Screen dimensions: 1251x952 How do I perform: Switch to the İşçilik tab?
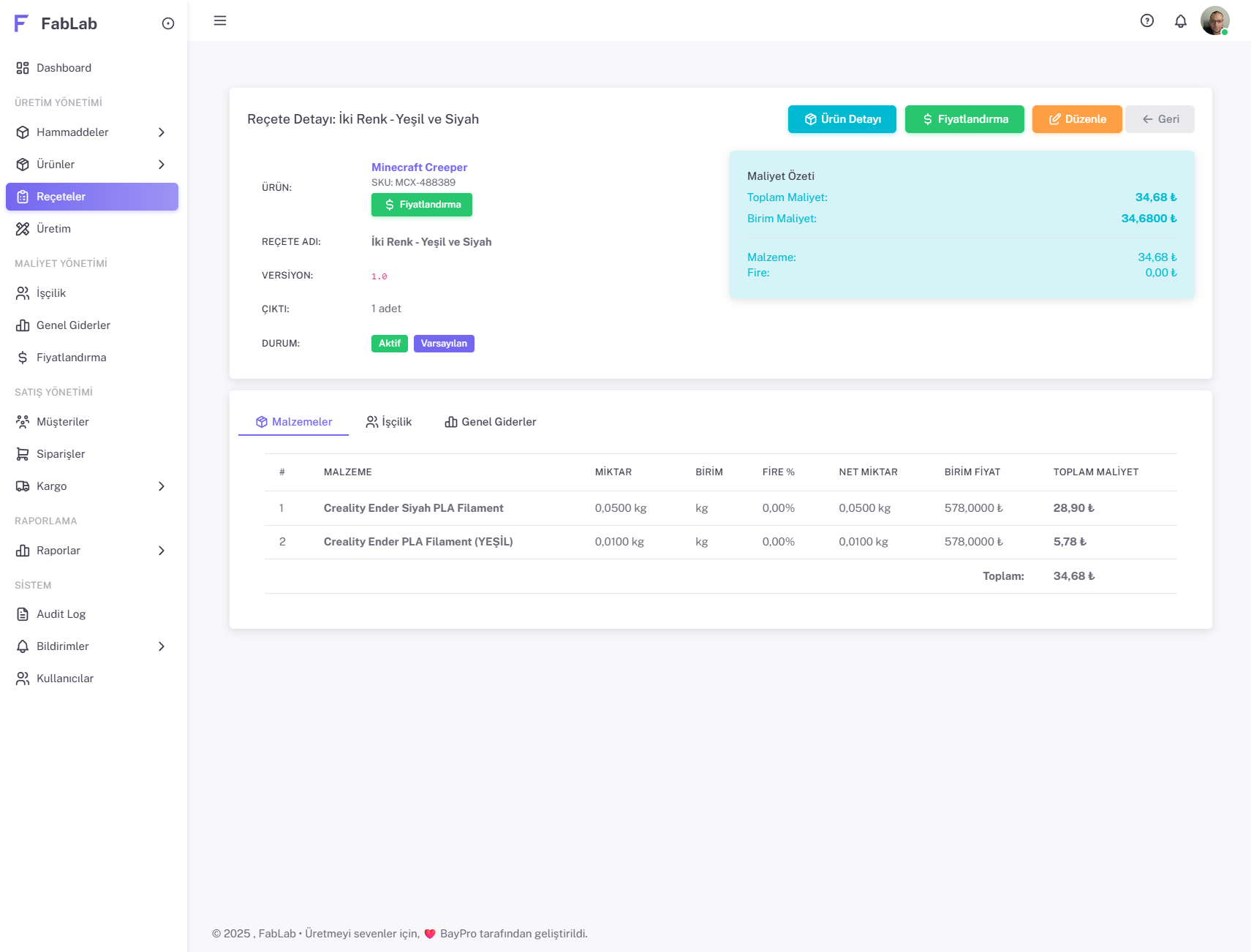(389, 422)
